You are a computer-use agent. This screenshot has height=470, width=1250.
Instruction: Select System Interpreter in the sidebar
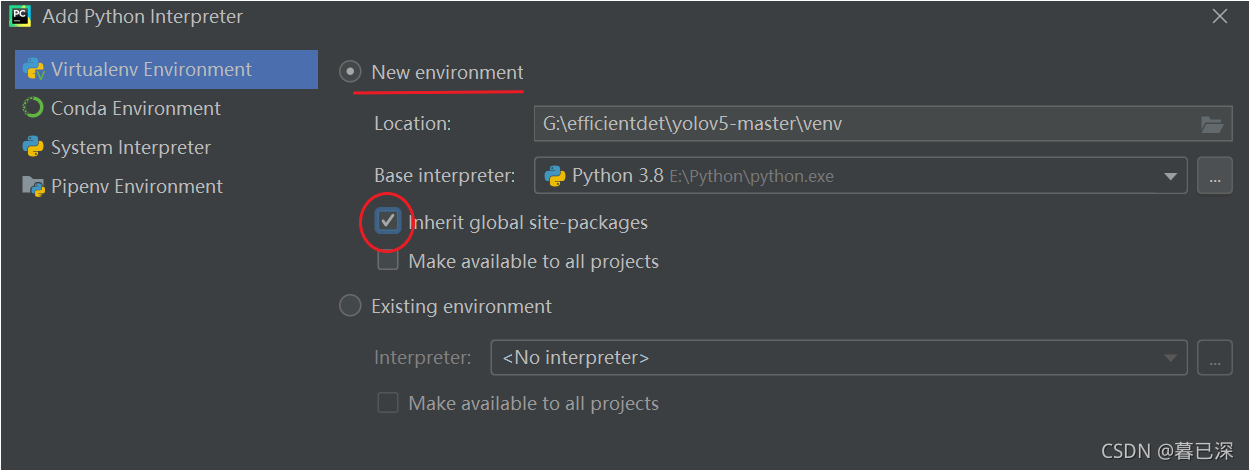(166, 147)
